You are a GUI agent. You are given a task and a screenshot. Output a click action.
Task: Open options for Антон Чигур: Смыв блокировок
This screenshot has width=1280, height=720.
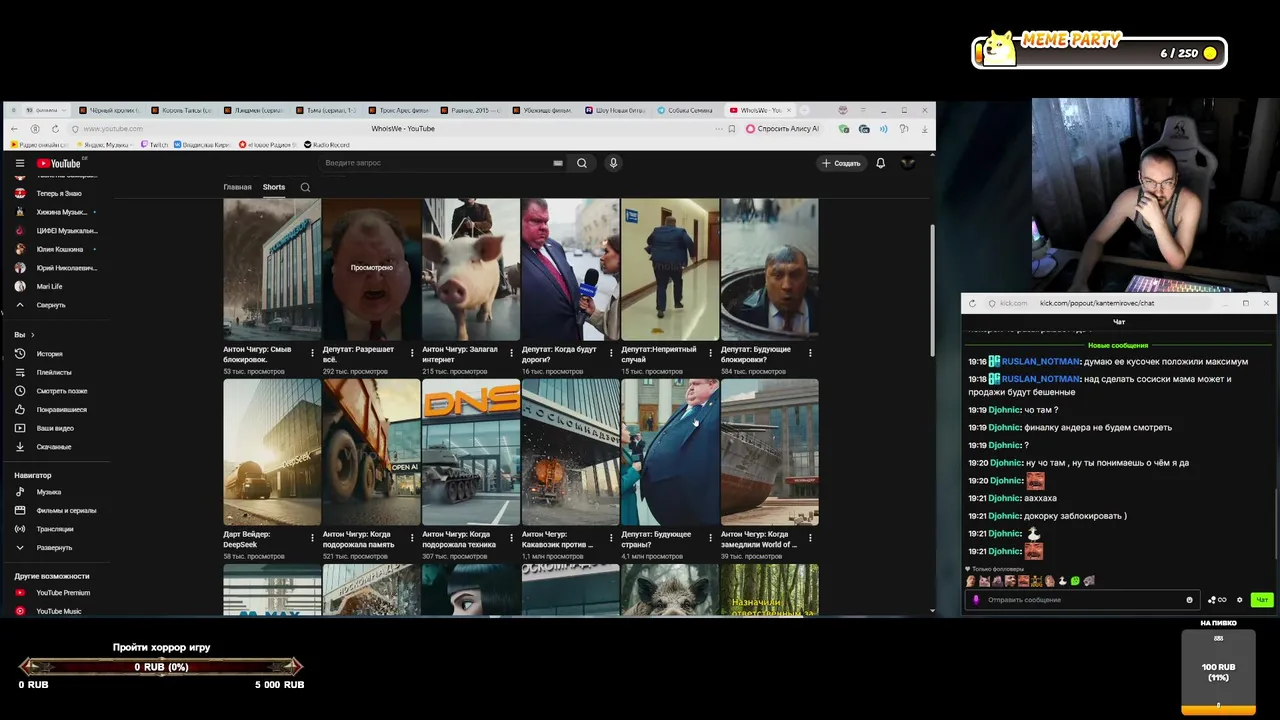[312, 353]
